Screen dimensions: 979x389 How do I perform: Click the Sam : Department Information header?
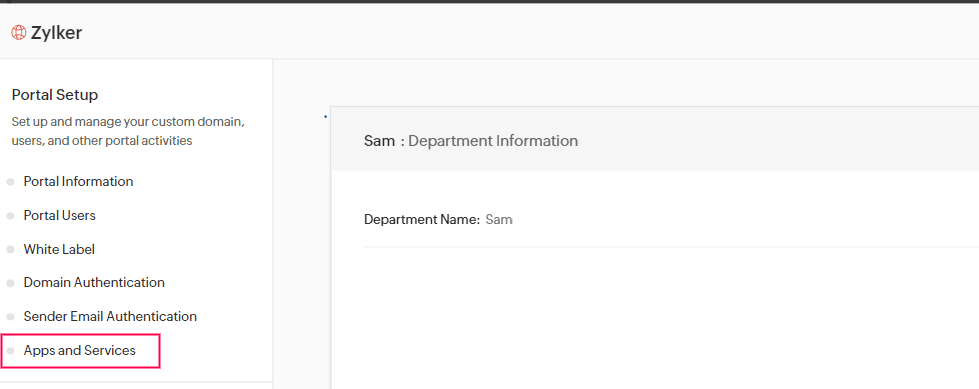coord(471,141)
